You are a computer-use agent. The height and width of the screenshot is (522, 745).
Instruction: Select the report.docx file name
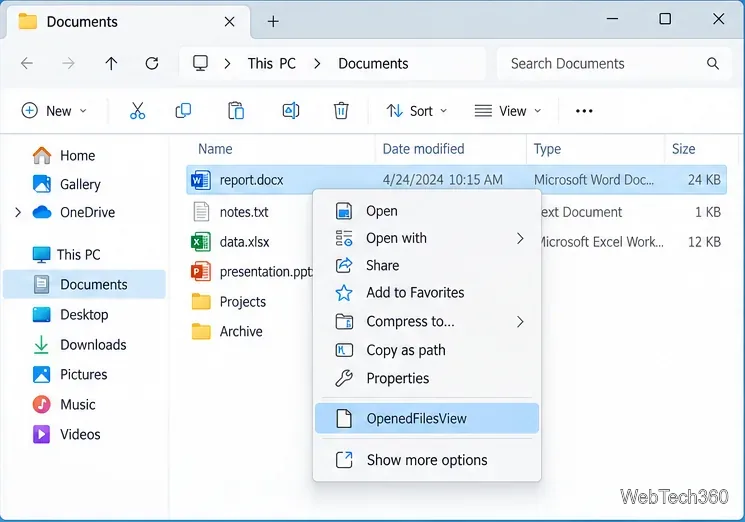251,180
